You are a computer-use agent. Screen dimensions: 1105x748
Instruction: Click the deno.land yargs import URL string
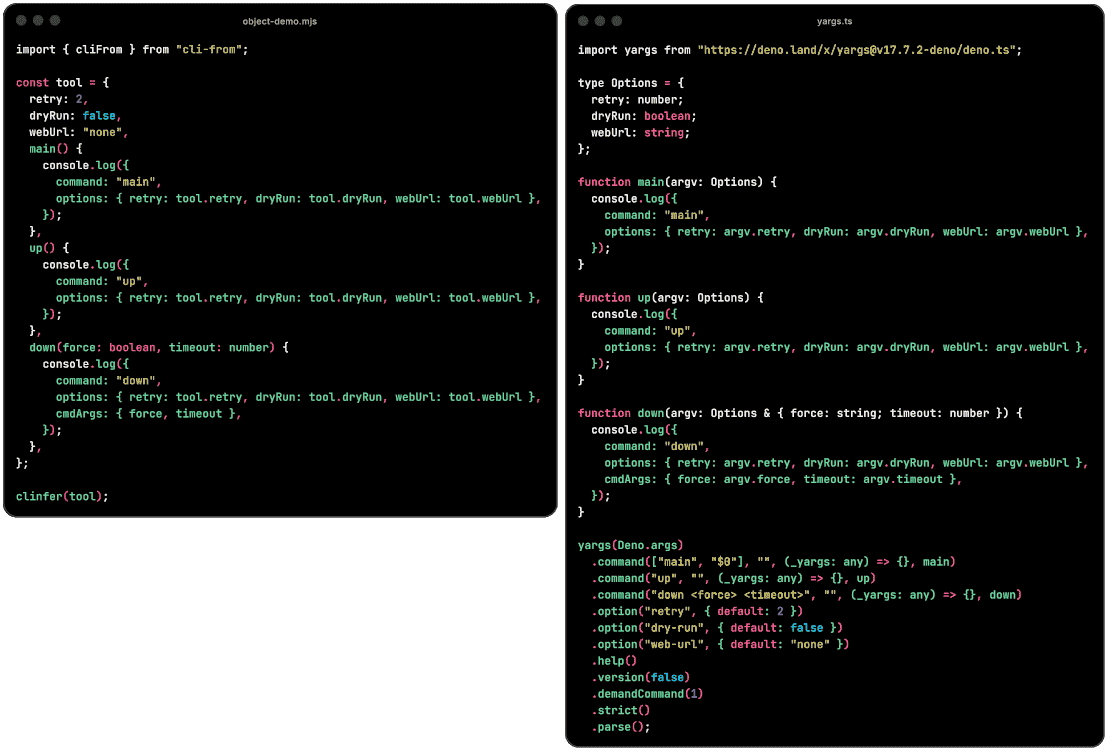[856, 50]
